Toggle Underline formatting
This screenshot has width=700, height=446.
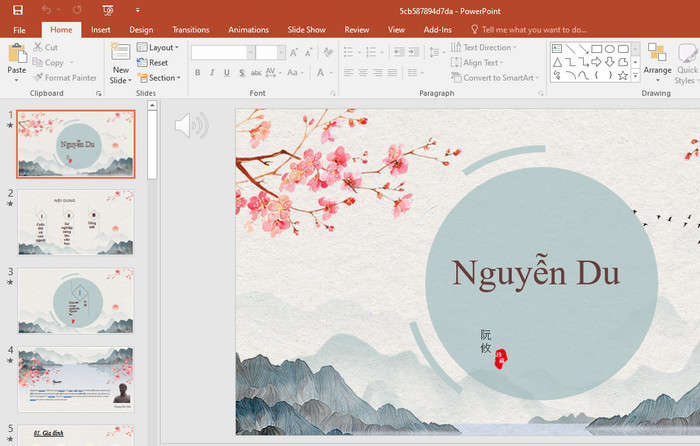coord(228,73)
